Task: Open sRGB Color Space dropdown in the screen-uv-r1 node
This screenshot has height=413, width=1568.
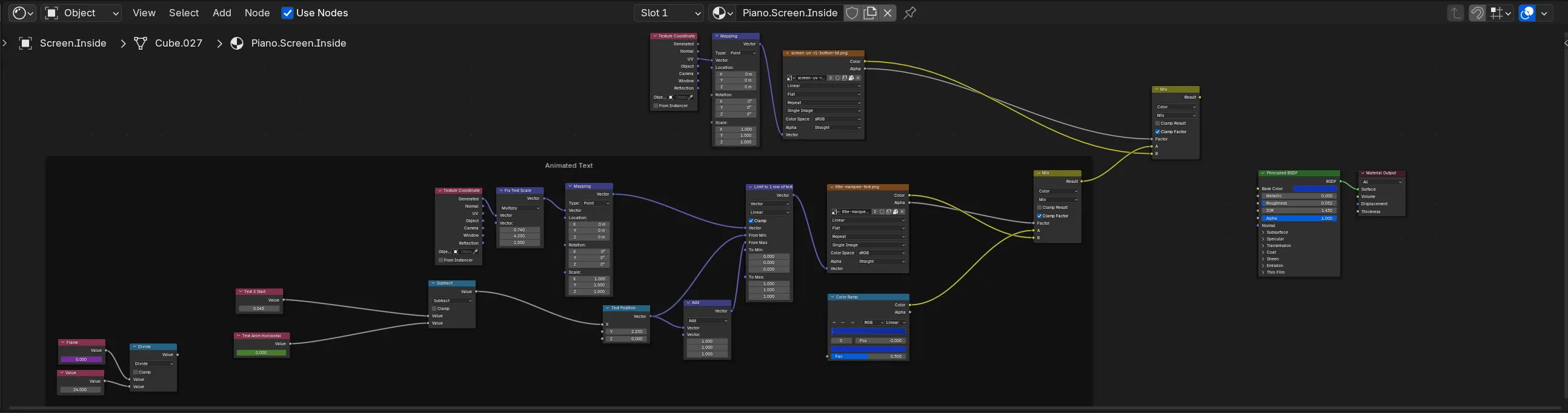Action: pyautogui.click(x=837, y=119)
